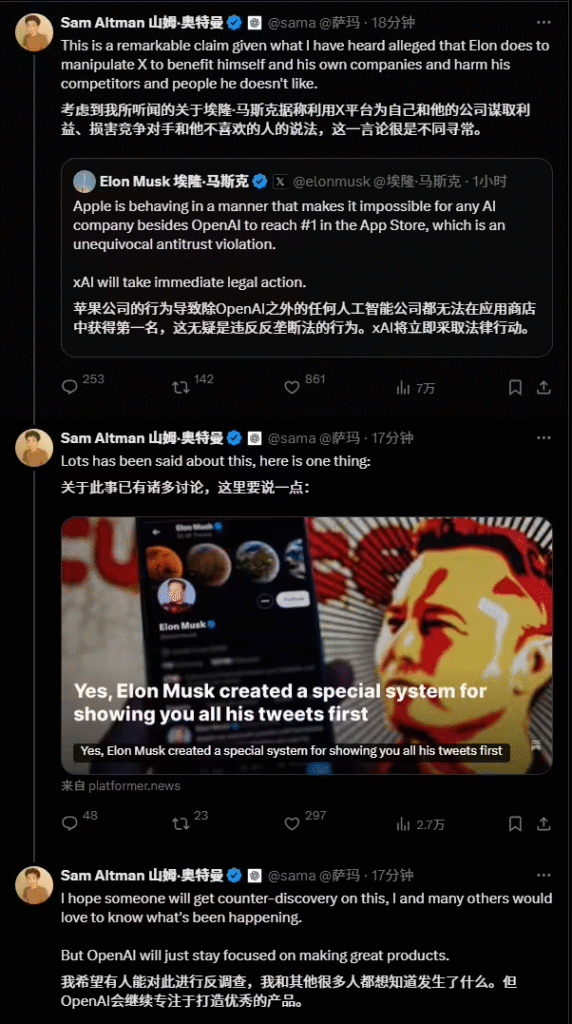The height and width of the screenshot is (1024, 572).
Task: Open the platformer.news article card image
Action: click(x=307, y=645)
